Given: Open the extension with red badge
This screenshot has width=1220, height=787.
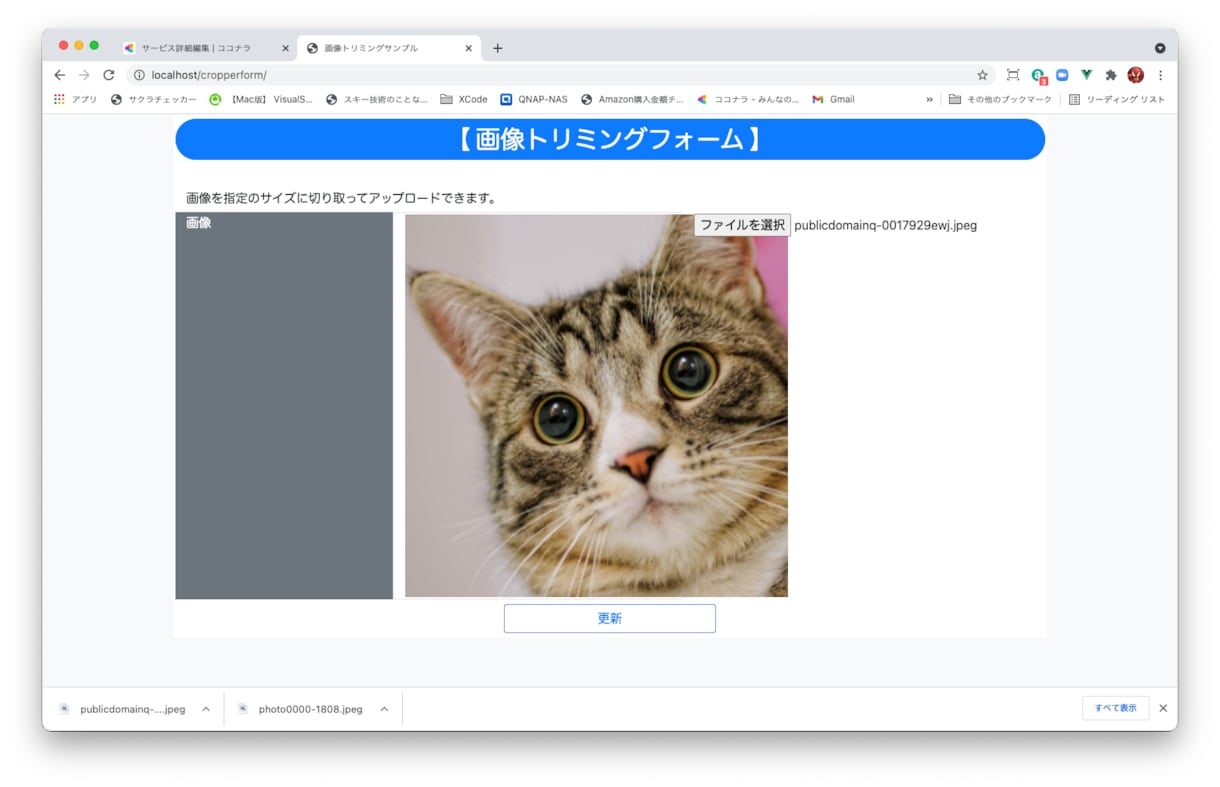Looking at the screenshot, I should pyautogui.click(x=1038, y=76).
